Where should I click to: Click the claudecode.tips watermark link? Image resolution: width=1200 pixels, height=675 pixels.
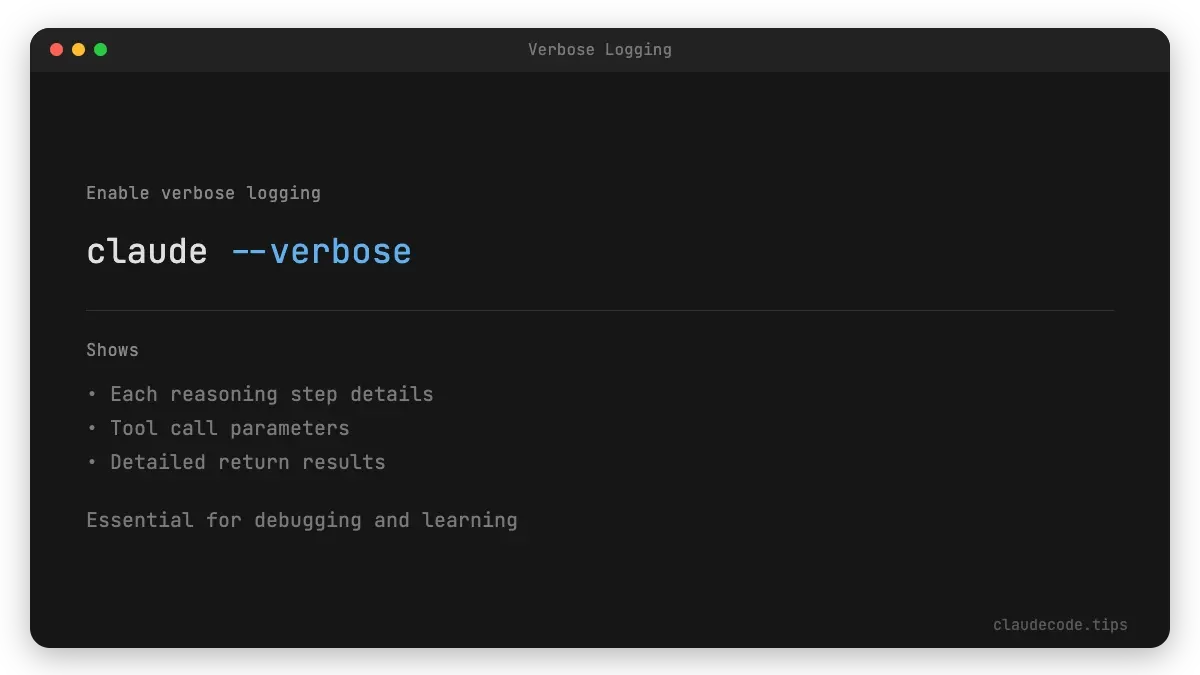(x=1060, y=624)
